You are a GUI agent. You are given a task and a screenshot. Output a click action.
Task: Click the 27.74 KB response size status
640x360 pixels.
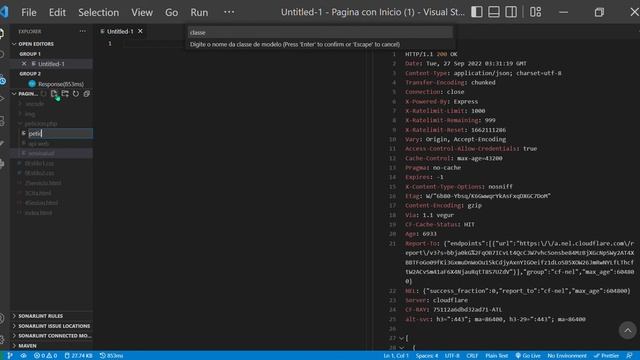(78, 356)
